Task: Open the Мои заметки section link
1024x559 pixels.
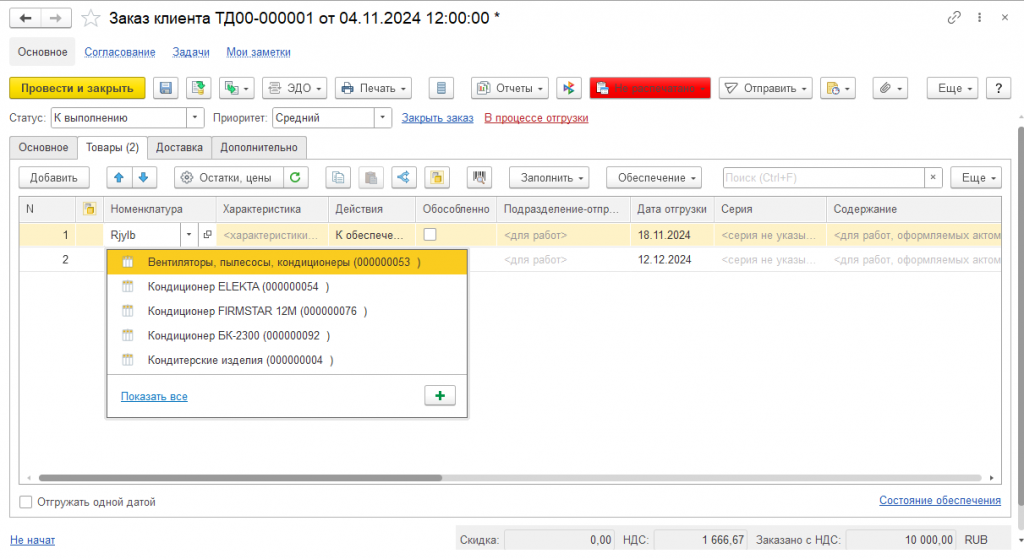Action: click(x=259, y=52)
